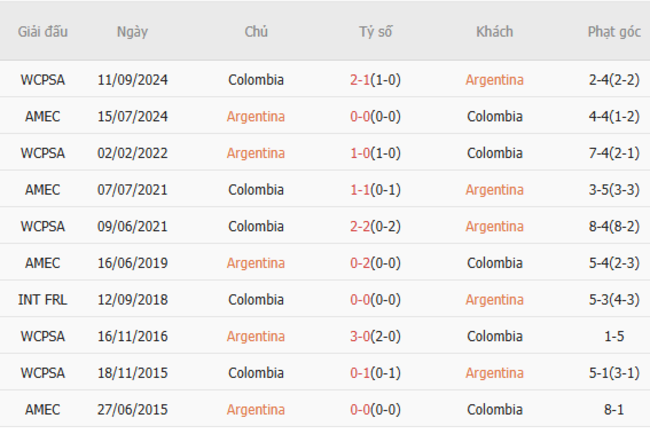This screenshot has width=650, height=434.
Task: Click the Khách column header
Action: coord(494,31)
